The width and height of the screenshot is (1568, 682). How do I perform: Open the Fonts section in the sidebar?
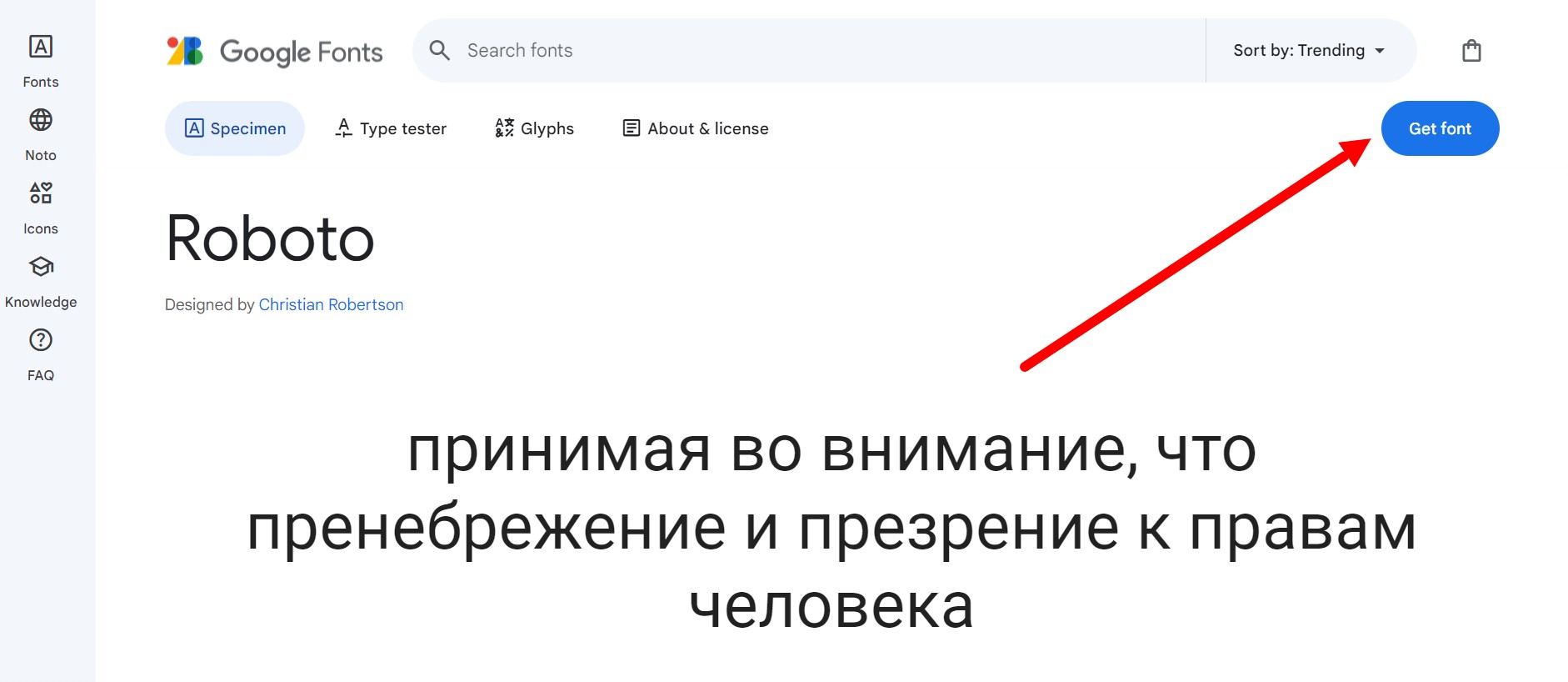point(40,60)
